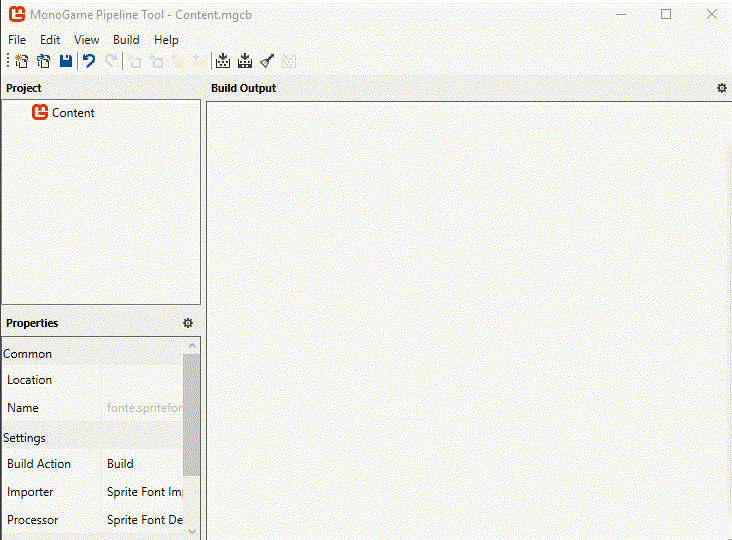Open the Processor value dropdown
The image size is (732, 540).
tap(142, 520)
